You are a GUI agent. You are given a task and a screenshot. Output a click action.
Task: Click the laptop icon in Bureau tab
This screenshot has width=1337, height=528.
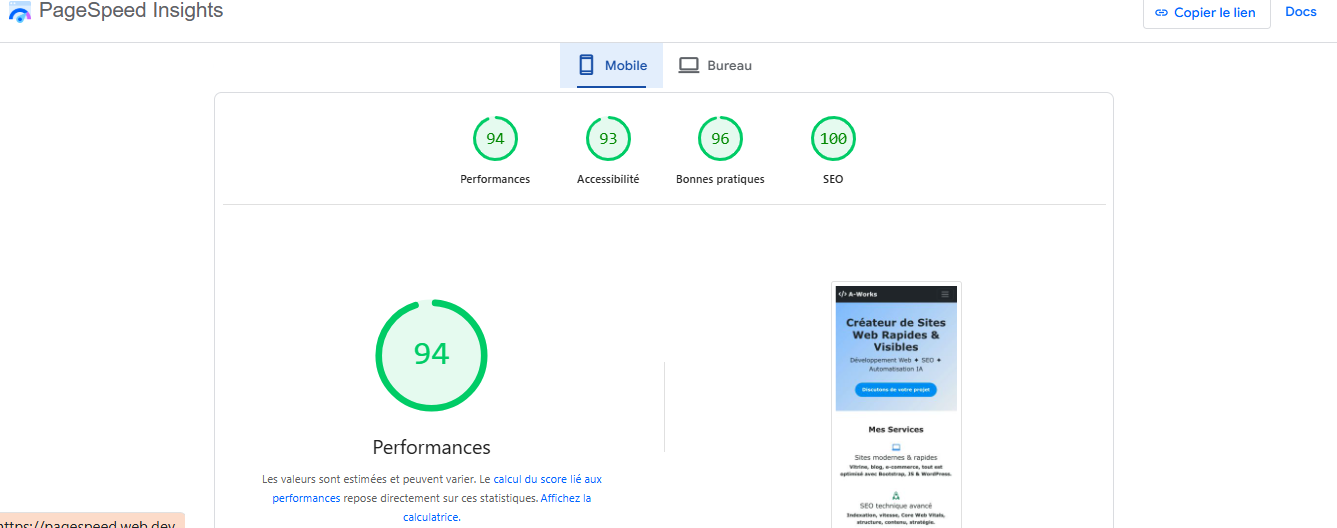tap(688, 65)
